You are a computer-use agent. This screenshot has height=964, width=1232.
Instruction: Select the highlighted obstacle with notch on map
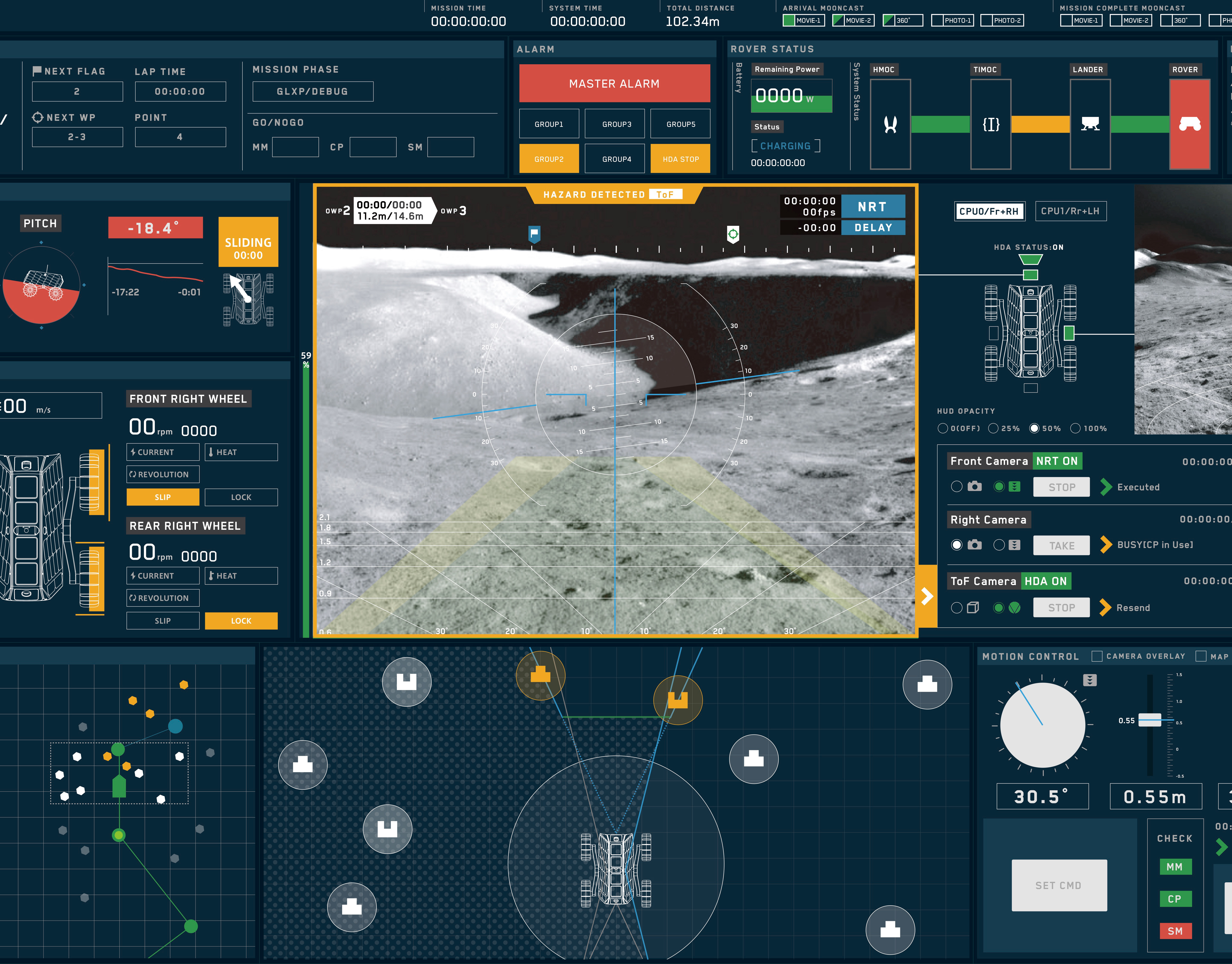click(678, 701)
